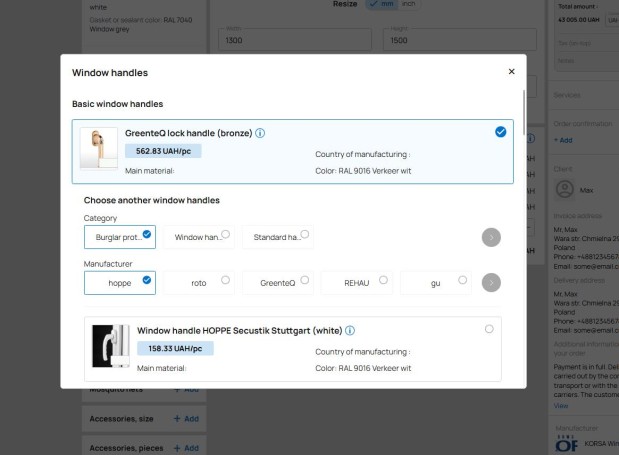Toggle selected checkmark on GreenteQ lock handle
The width and height of the screenshot is (619, 455).
pyautogui.click(x=500, y=132)
